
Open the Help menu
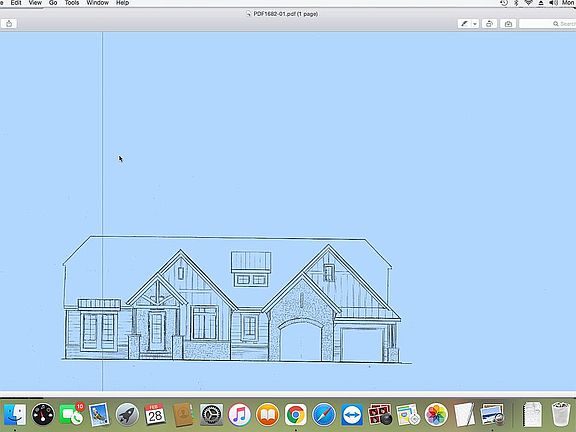[122, 3]
